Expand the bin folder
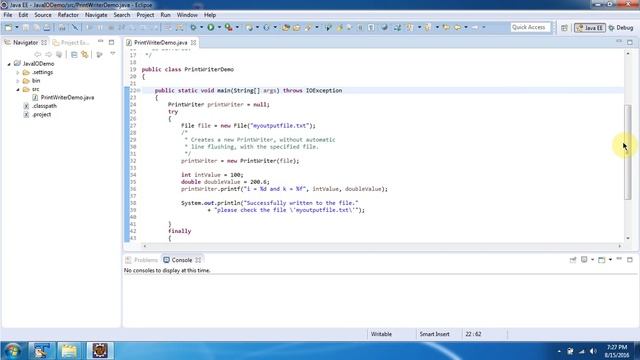The height and width of the screenshot is (360, 640). pyautogui.click(x=18, y=81)
